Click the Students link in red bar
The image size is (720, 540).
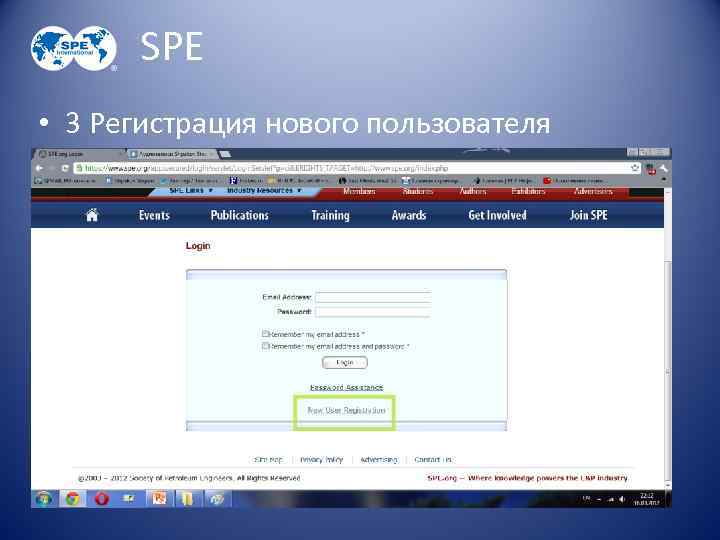click(x=417, y=191)
